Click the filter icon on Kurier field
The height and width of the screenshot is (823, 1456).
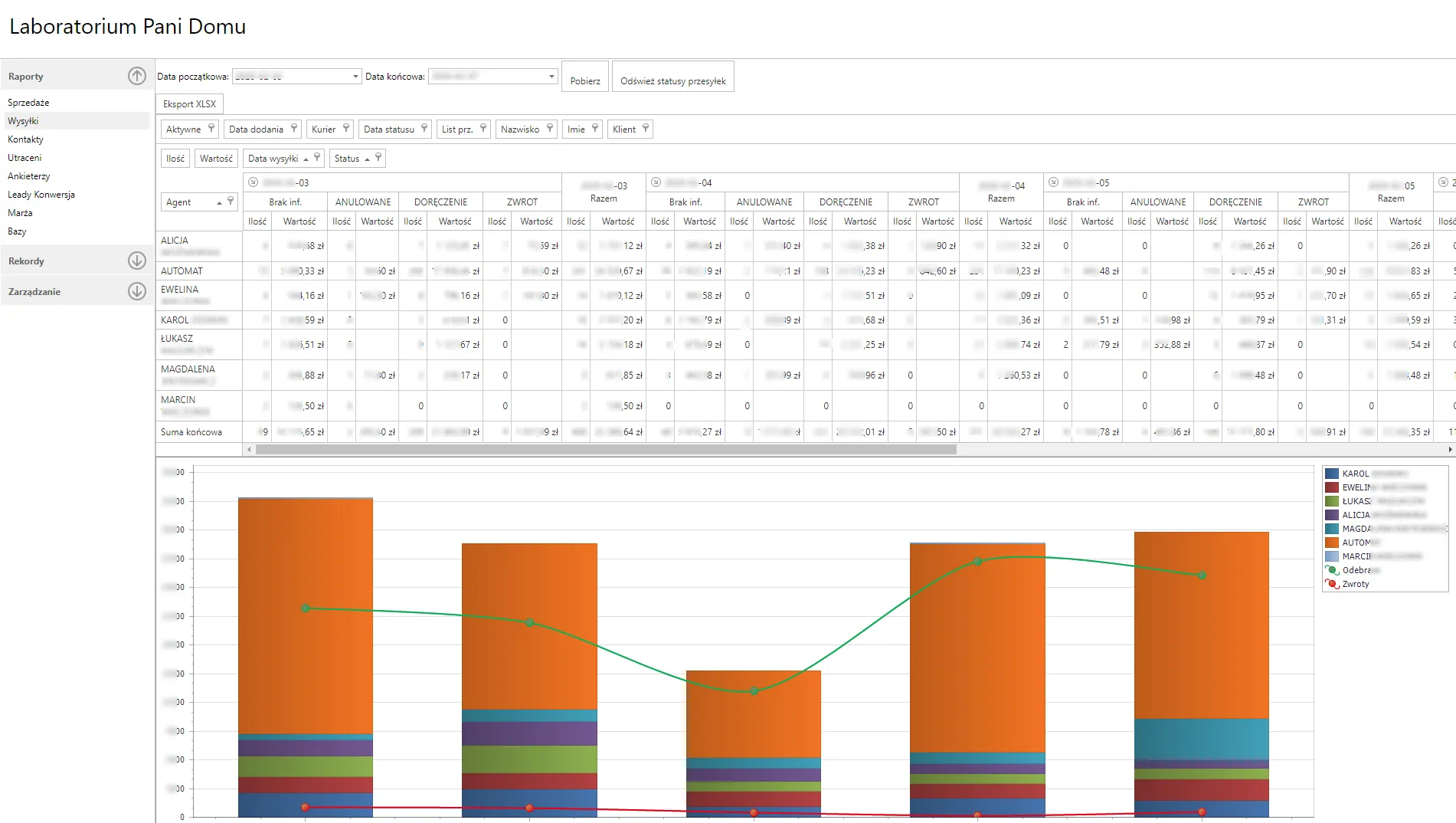tap(346, 128)
